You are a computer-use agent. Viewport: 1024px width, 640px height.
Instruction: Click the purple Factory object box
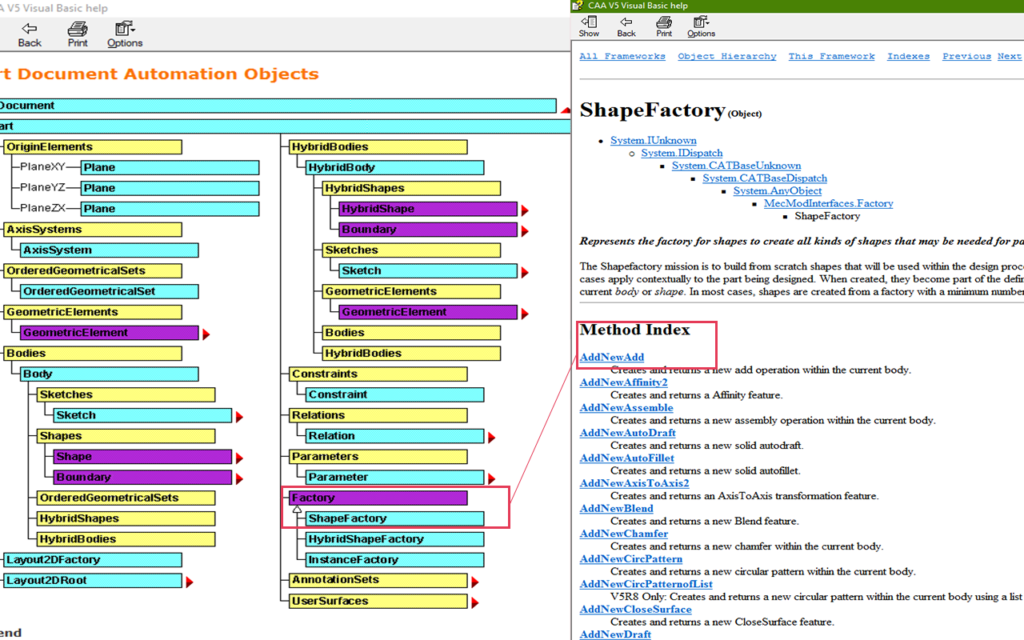click(378, 498)
